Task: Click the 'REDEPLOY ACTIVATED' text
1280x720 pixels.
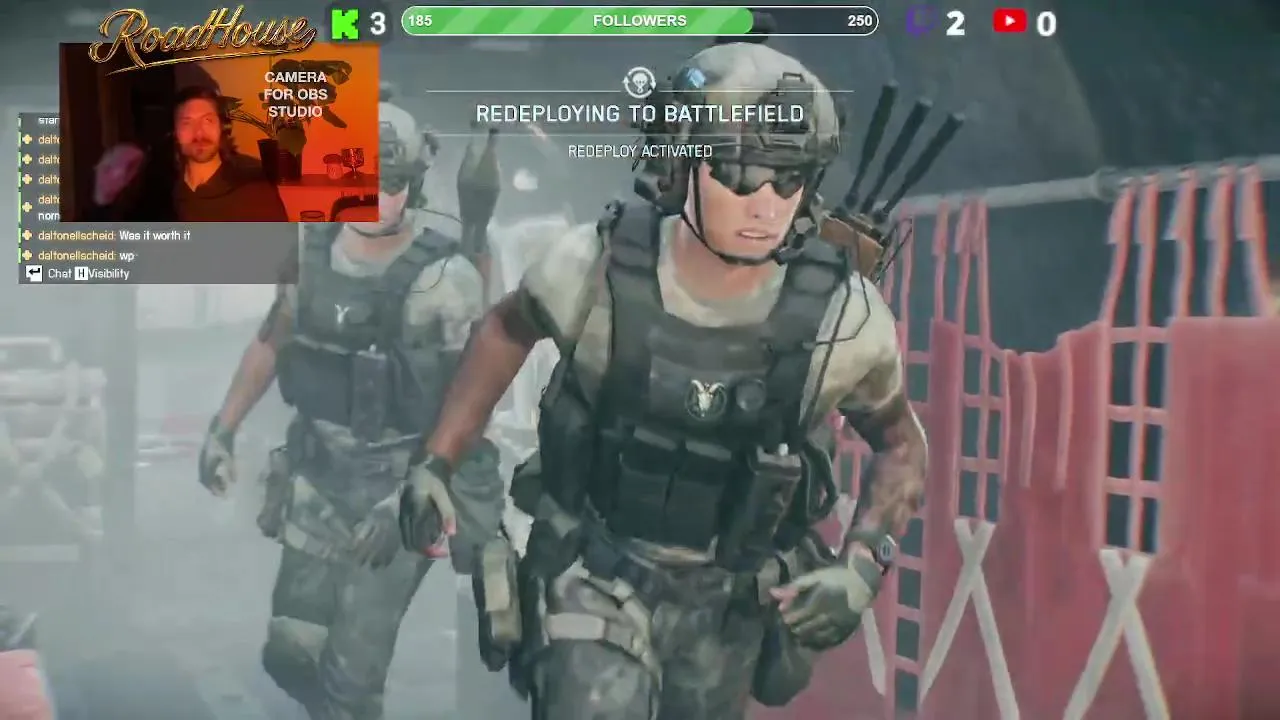Action: click(640, 151)
